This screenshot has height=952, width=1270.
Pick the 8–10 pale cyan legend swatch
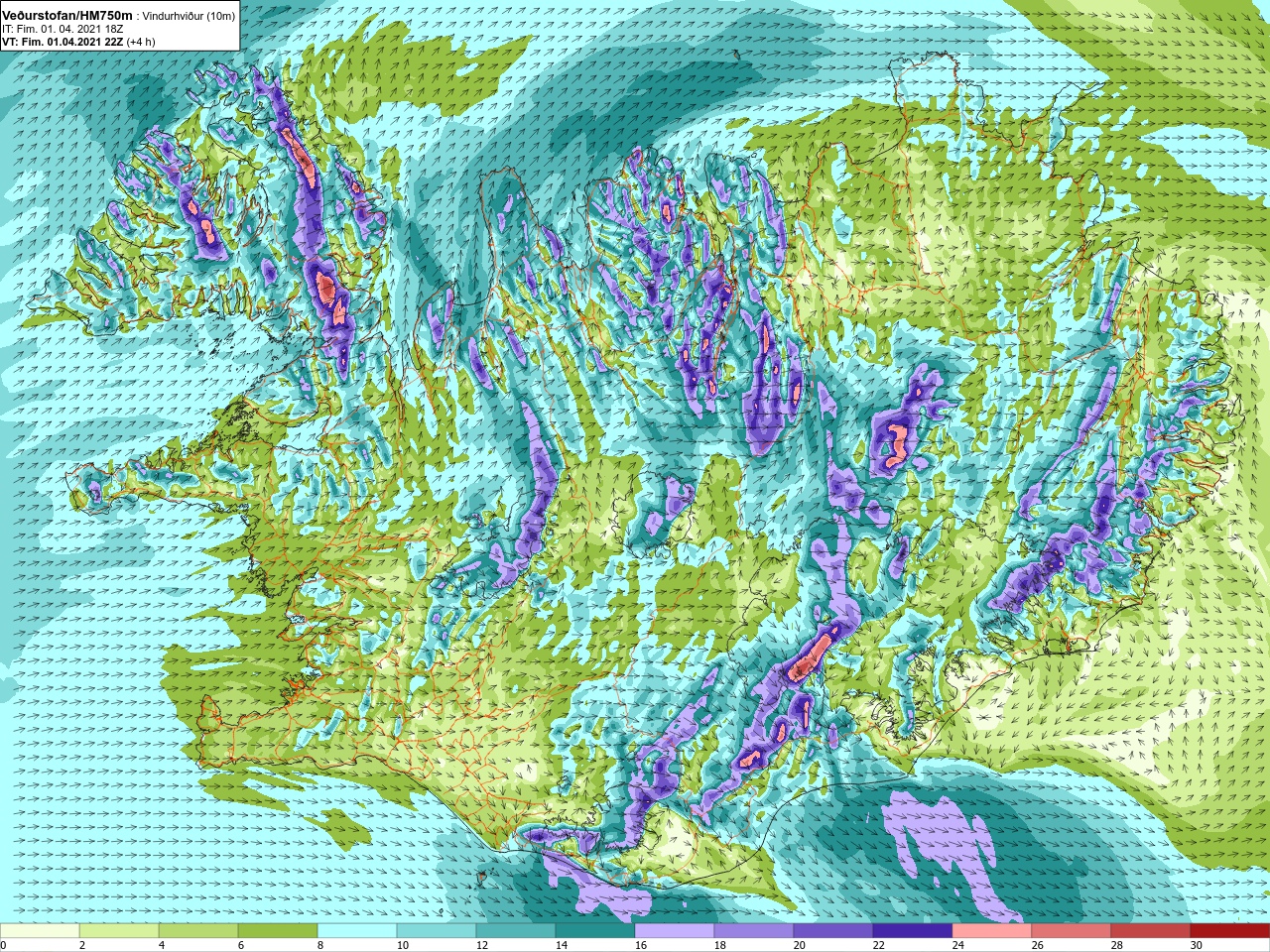(357, 931)
